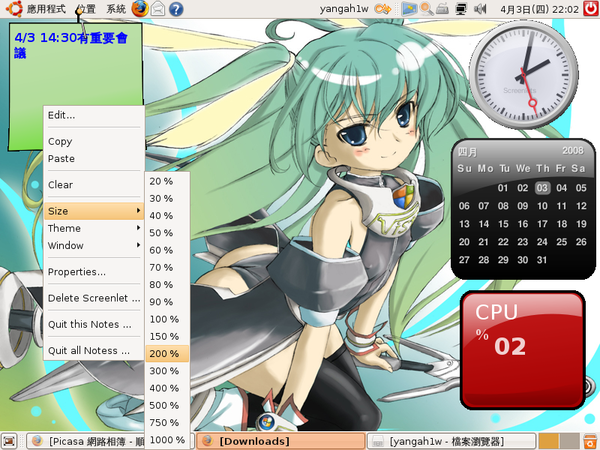Viewport: 600px width, 450px height.
Task: Set note size to 1000 %
Action: tap(167, 440)
